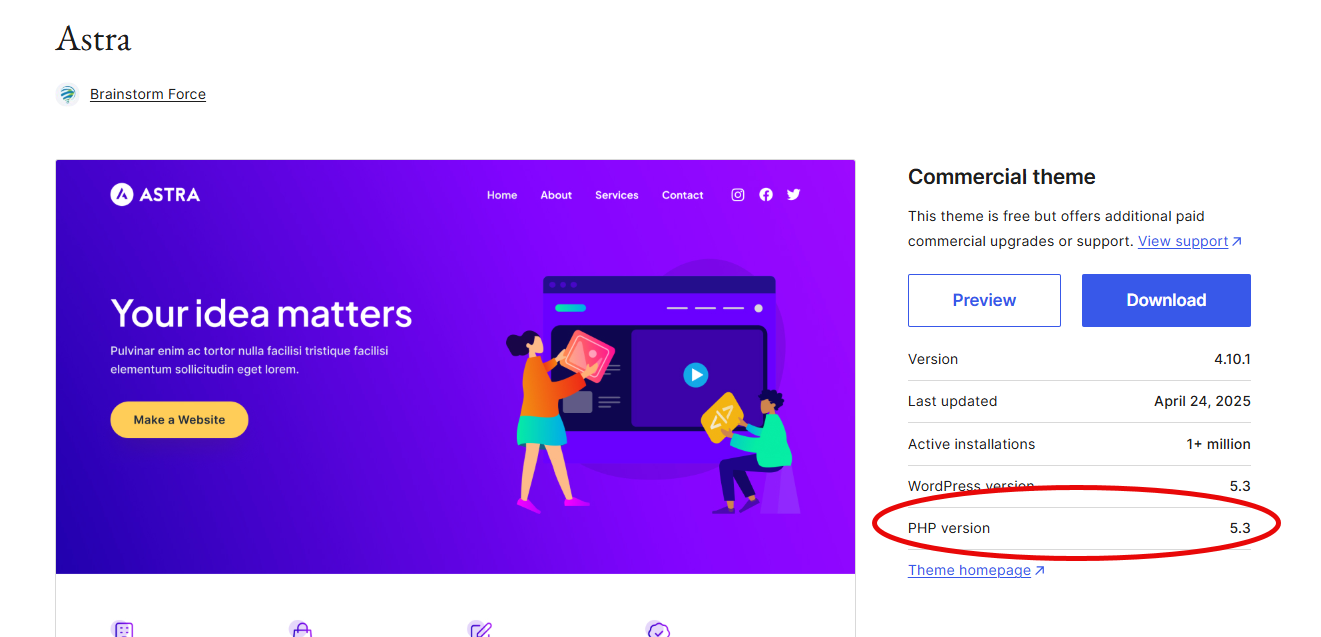
Task: Click About in the Astra preview menu
Action: [556, 195]
